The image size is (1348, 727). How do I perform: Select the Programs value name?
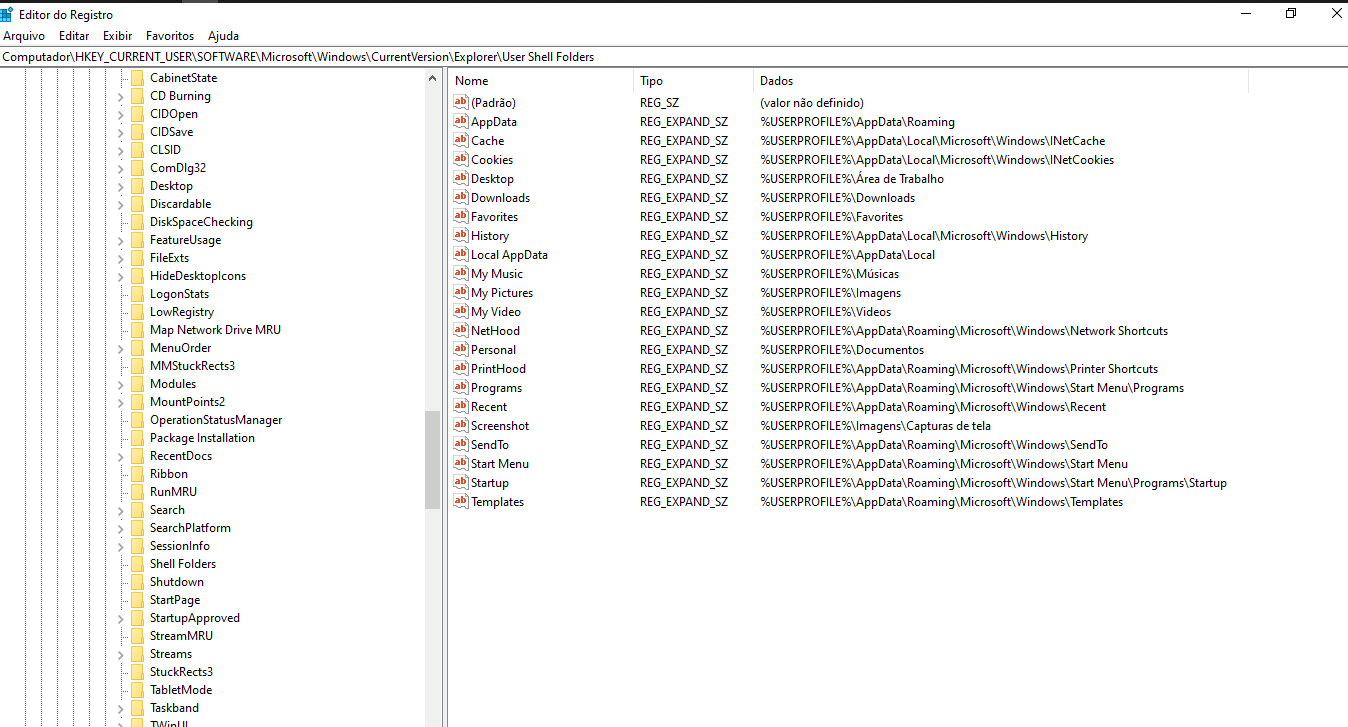(496, 388)
